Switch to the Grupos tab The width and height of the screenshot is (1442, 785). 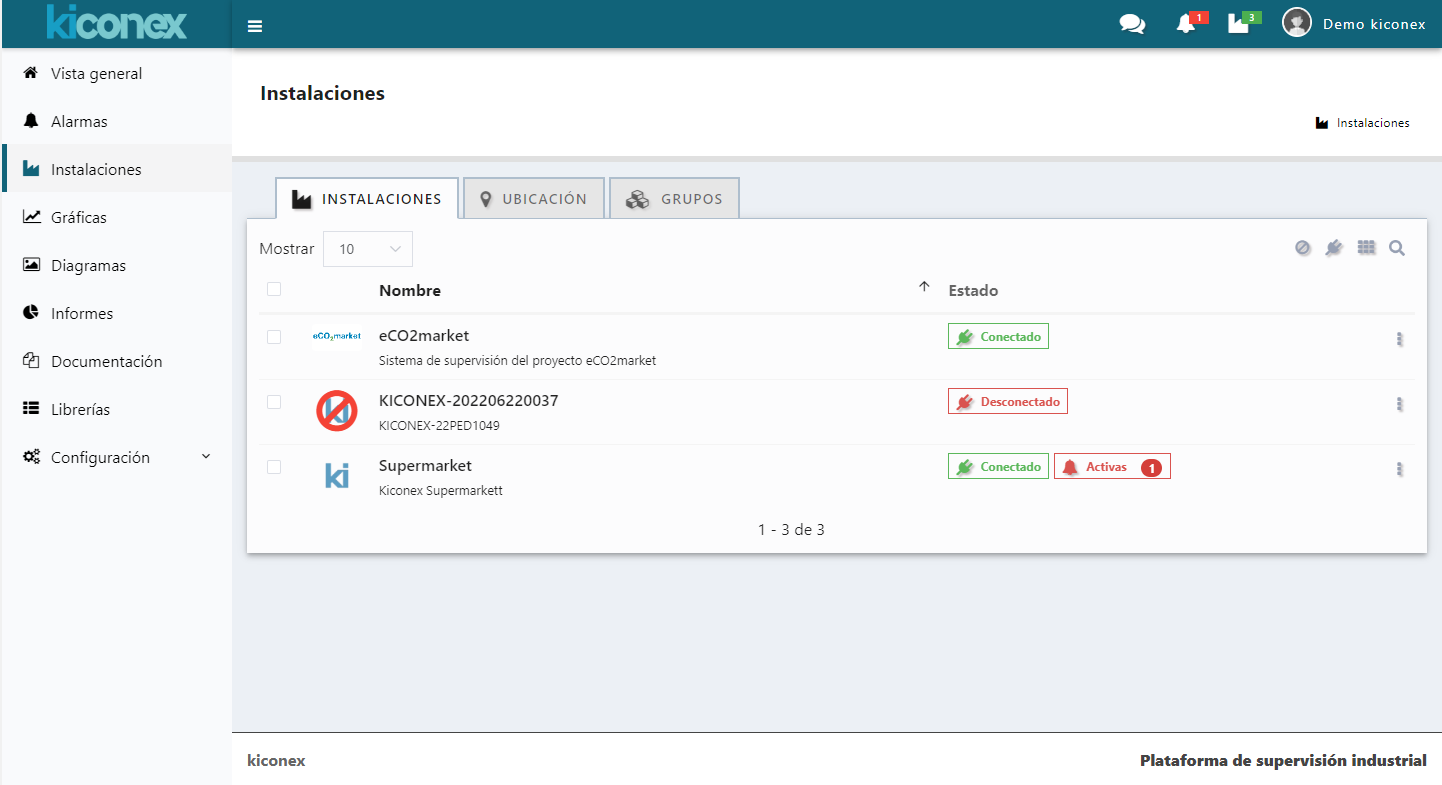pyautogui.click(x=674, y=199)
